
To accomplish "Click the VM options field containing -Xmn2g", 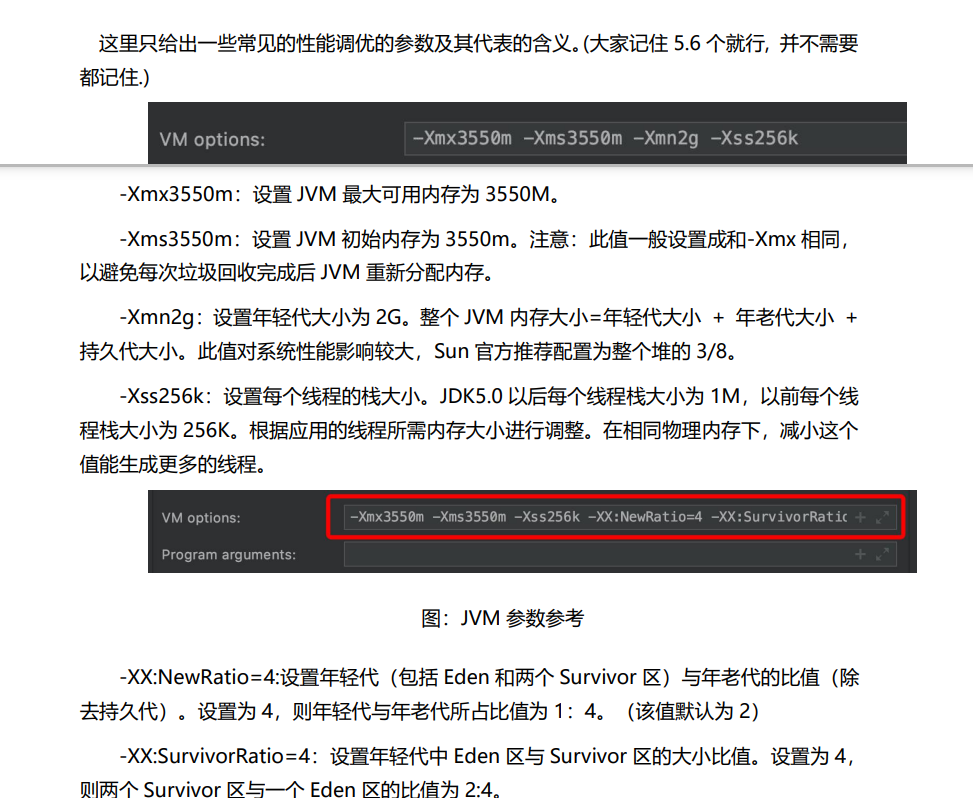I will [655, 138].
